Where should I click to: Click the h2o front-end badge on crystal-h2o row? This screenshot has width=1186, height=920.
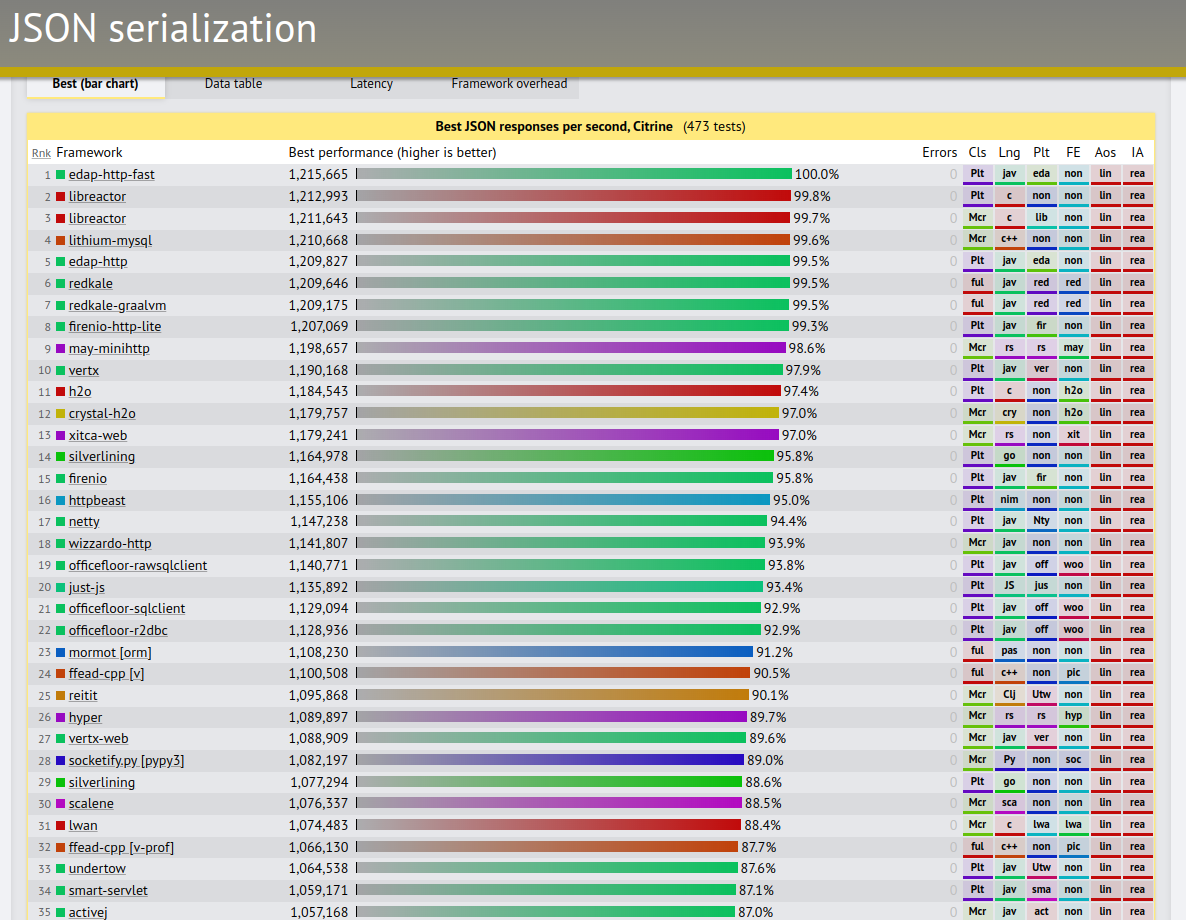pos(1073,412)
